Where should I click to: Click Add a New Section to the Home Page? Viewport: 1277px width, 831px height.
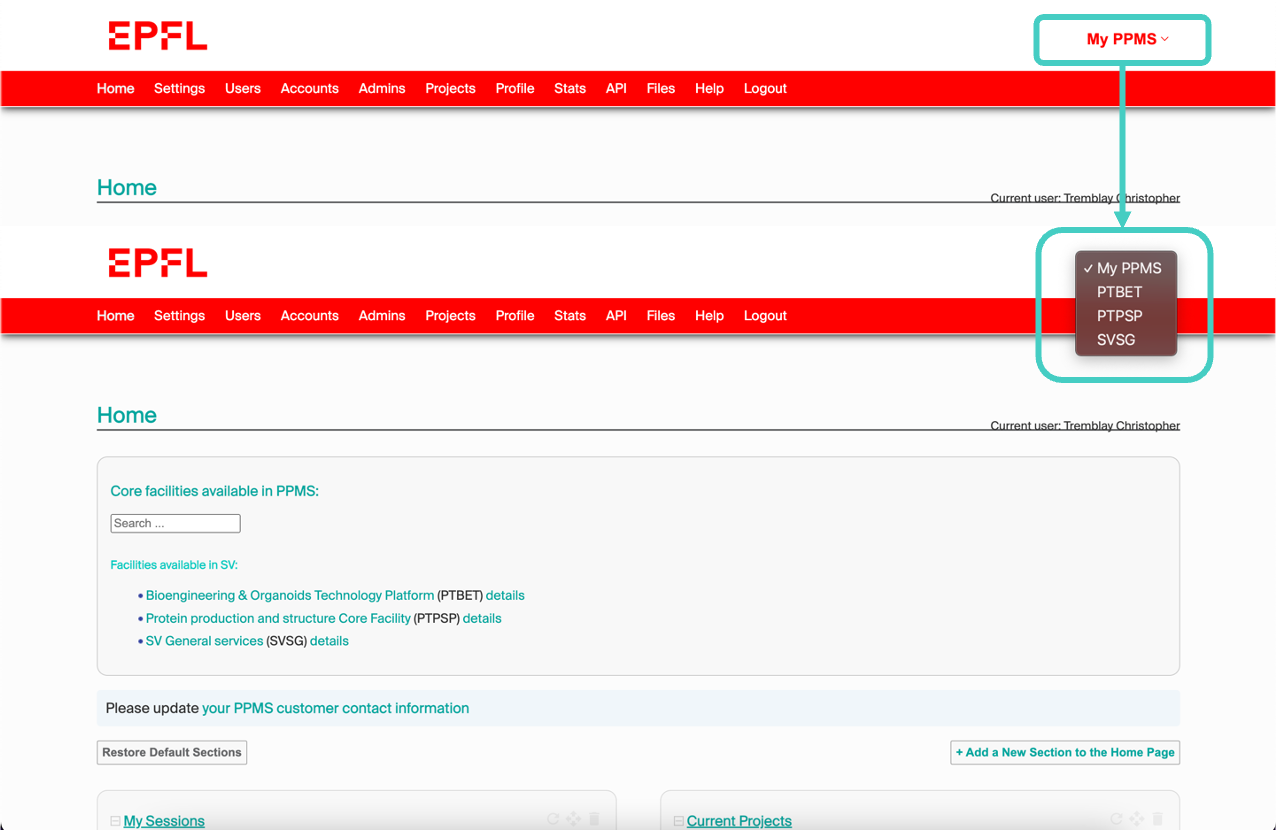(1064, 752)
